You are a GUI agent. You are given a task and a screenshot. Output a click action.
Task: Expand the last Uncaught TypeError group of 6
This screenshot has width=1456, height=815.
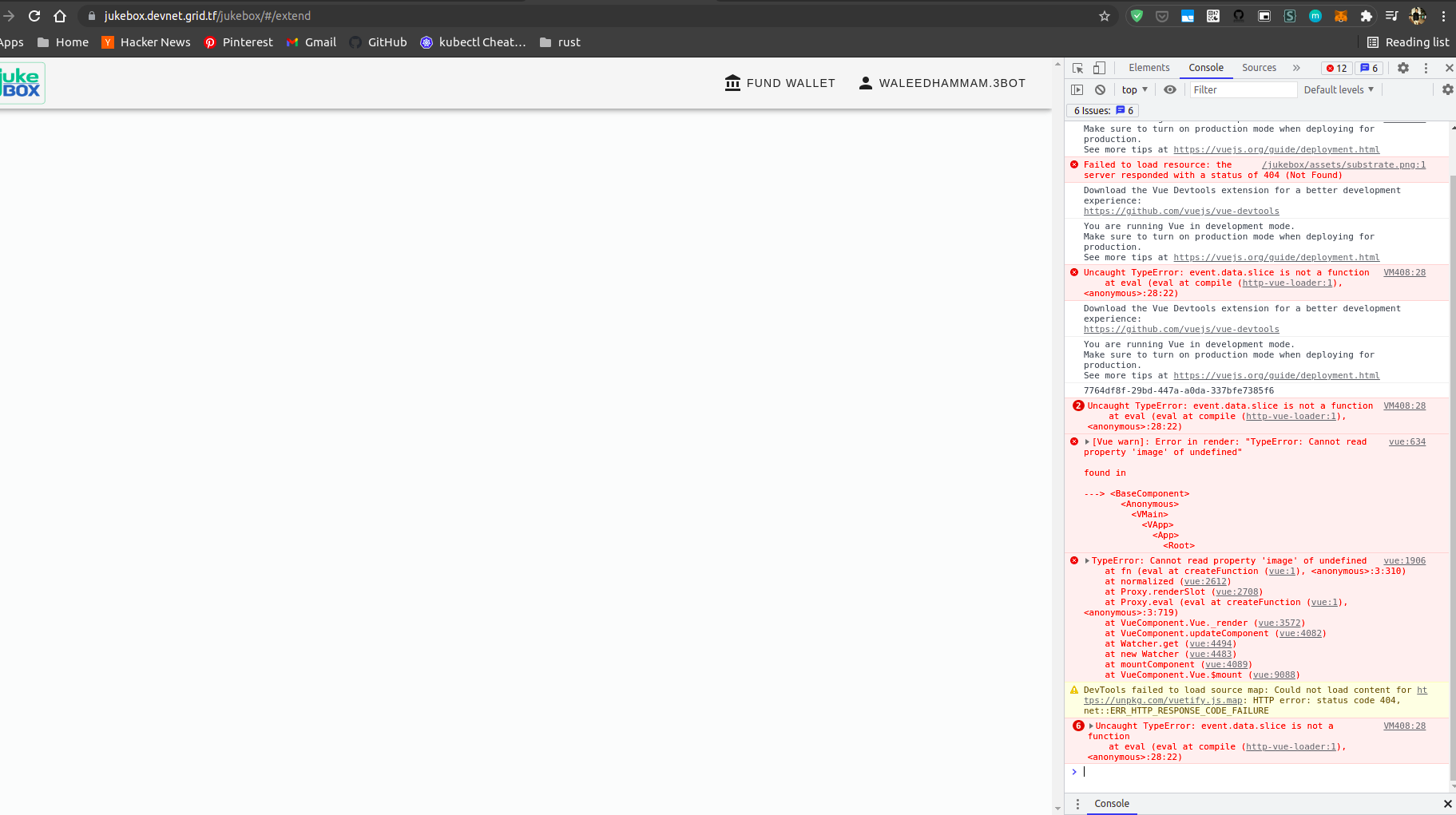coord(1091,726)
